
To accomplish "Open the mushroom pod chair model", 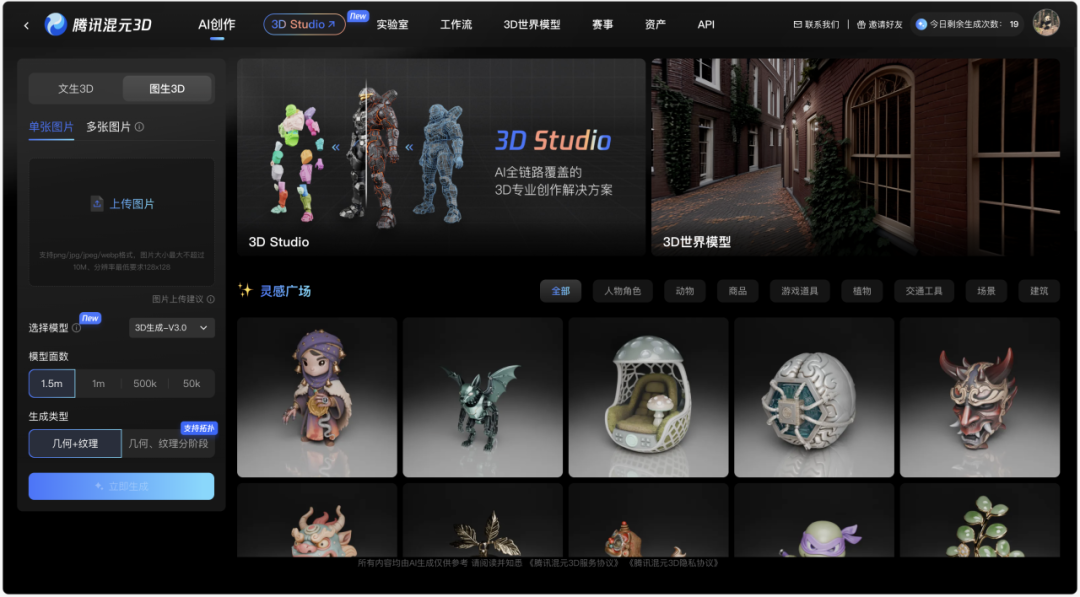I will click(648, 397).
